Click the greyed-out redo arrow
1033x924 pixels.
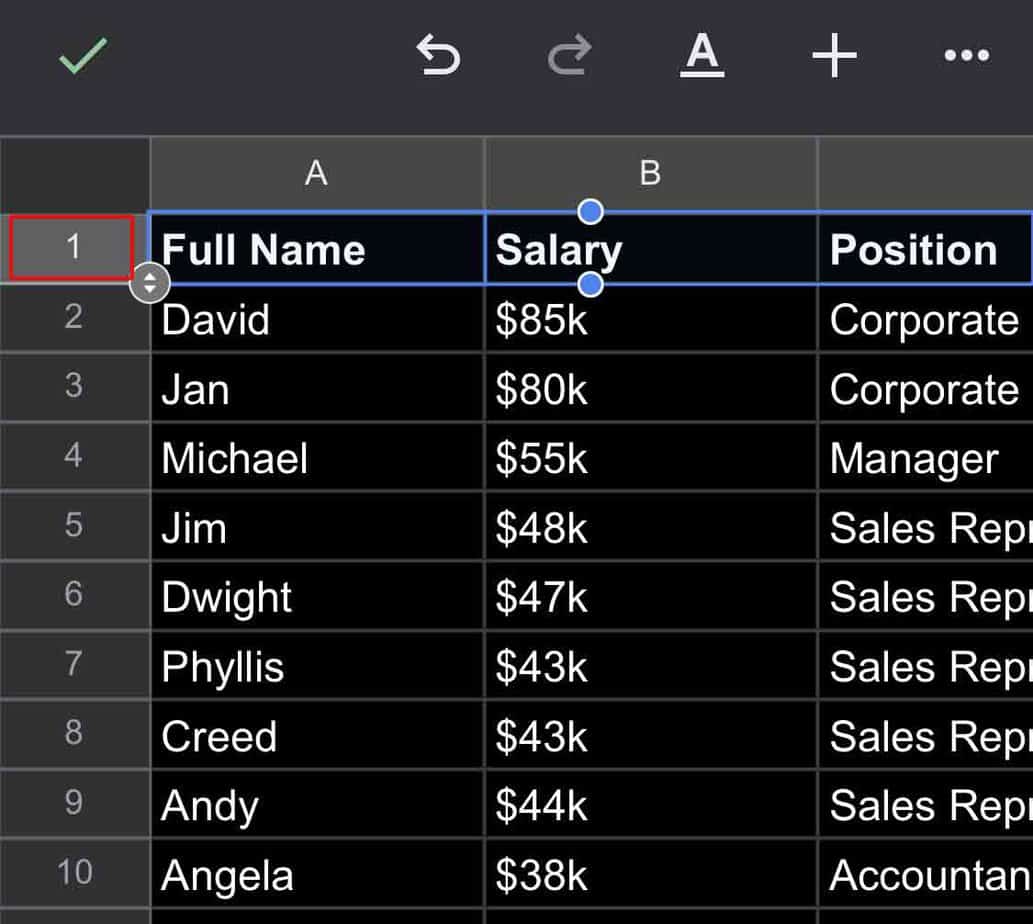(568, 56)
